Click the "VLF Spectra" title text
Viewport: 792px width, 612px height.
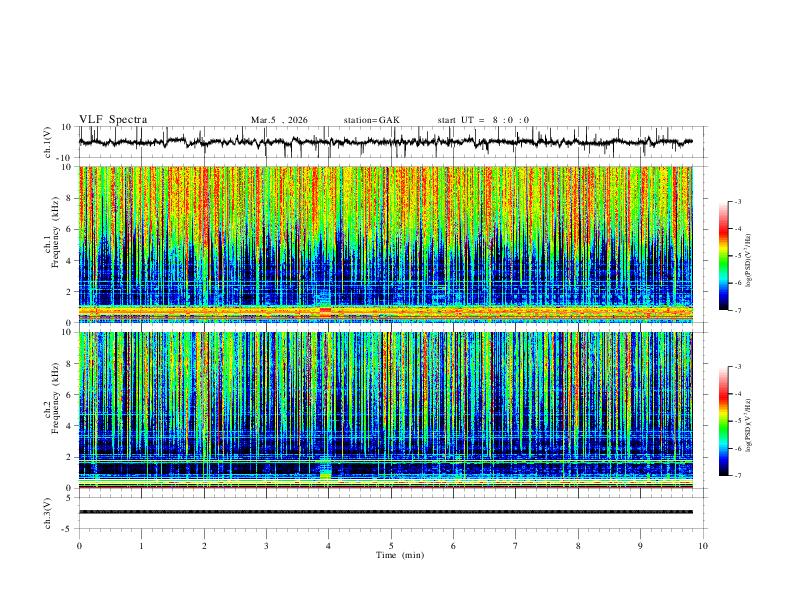coord(113,120)
